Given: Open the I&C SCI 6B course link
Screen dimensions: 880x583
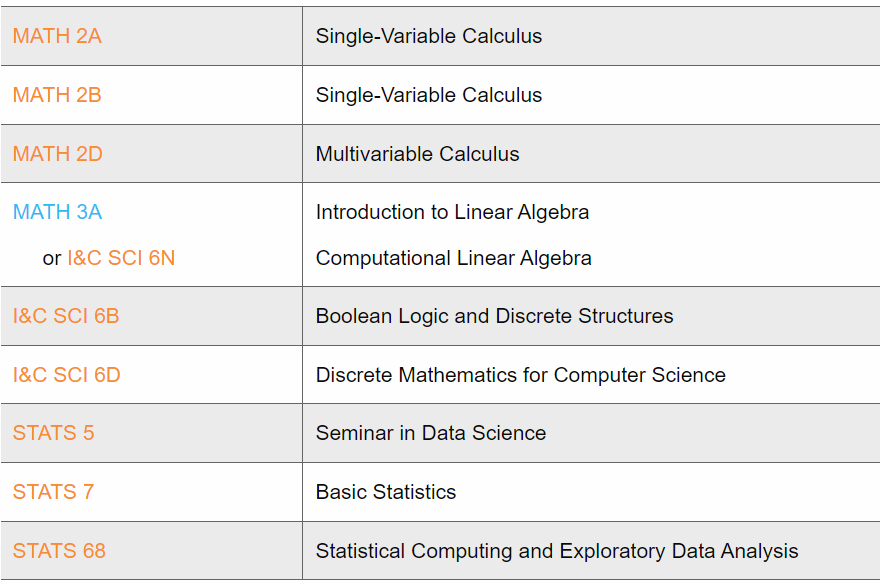Looking at the screenshot, I should (x=66, y=317).
